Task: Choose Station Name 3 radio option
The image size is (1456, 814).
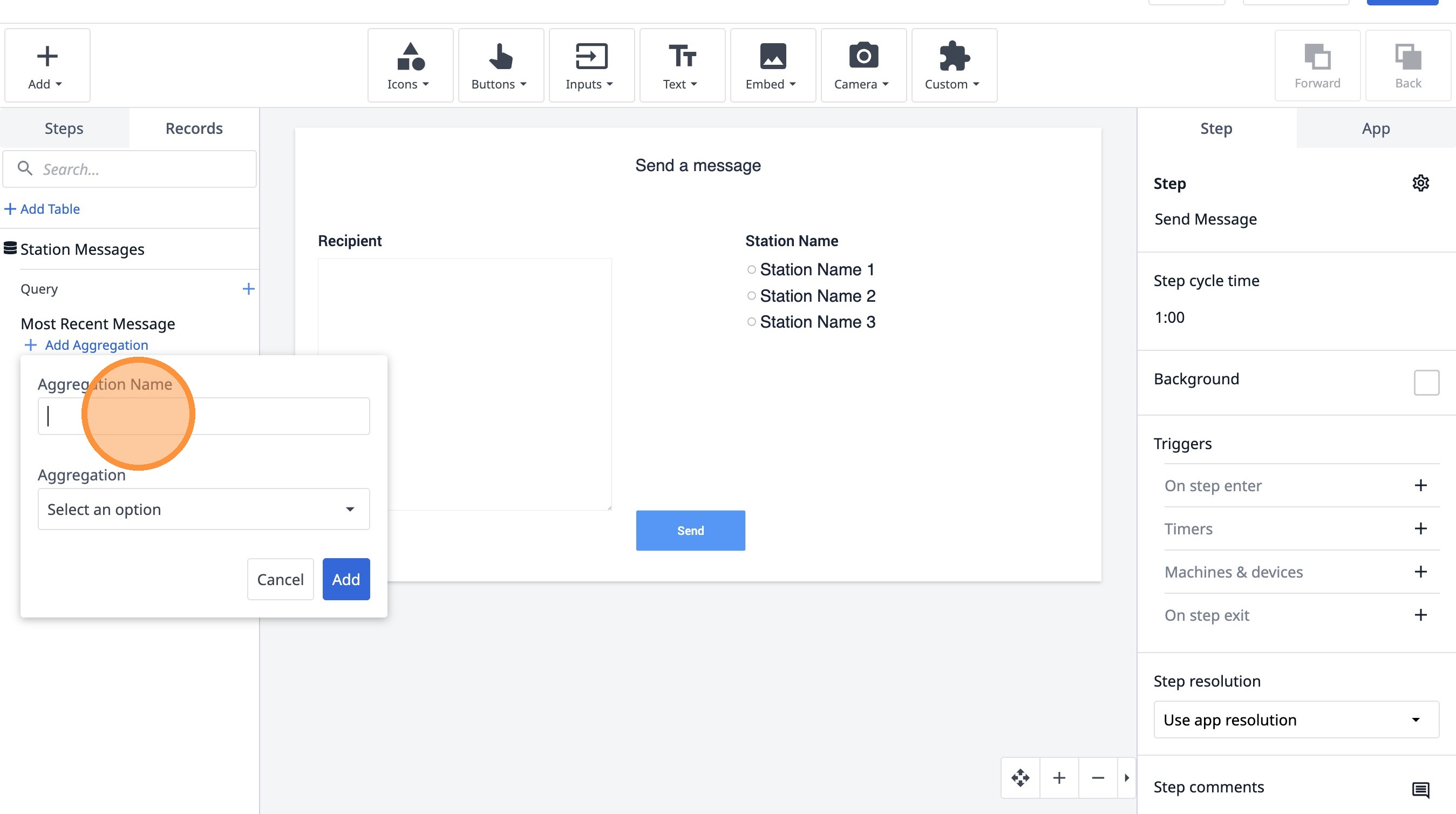Action: (751, 322)
